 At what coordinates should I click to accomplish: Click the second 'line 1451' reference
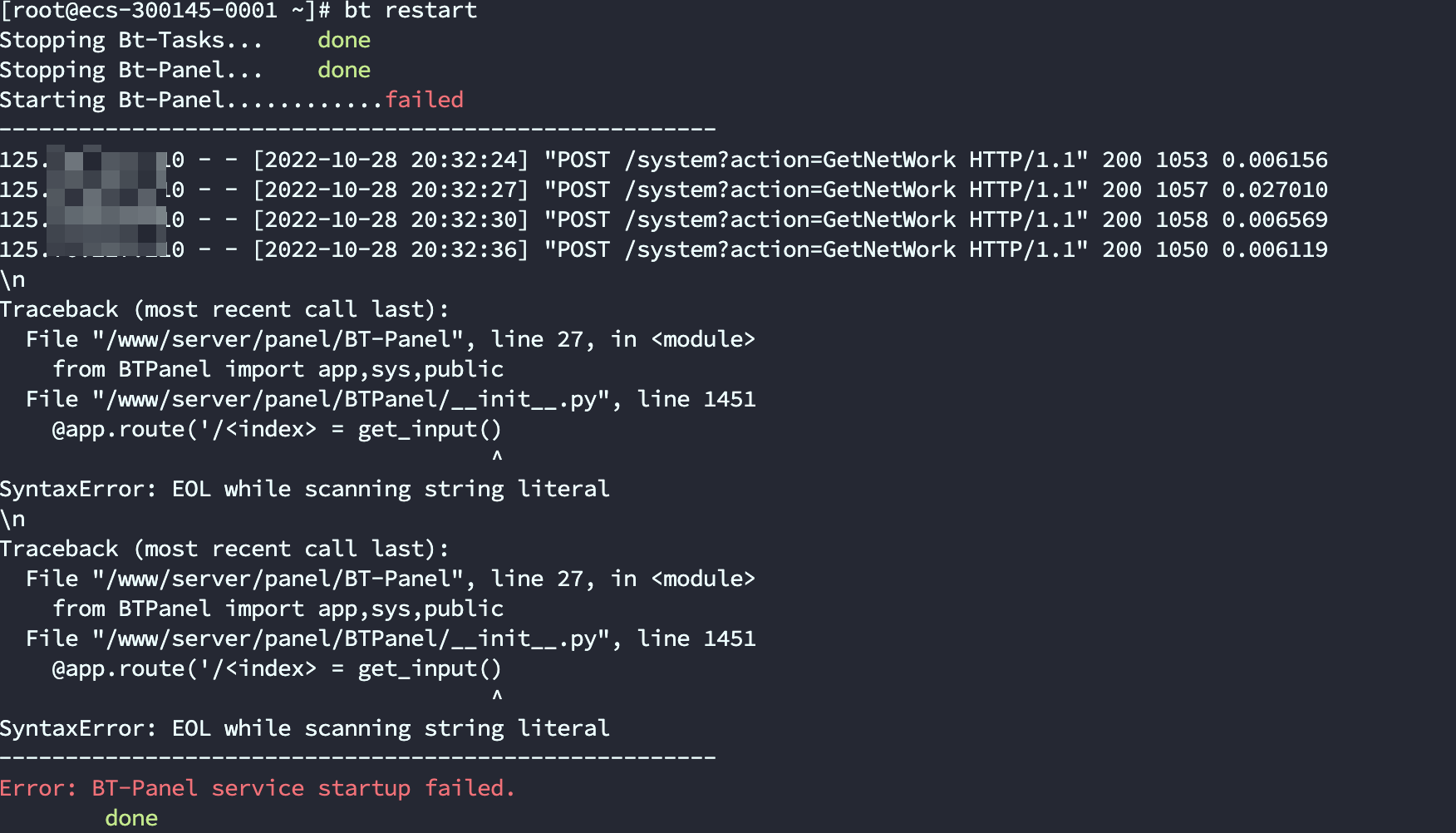point(696,638)
